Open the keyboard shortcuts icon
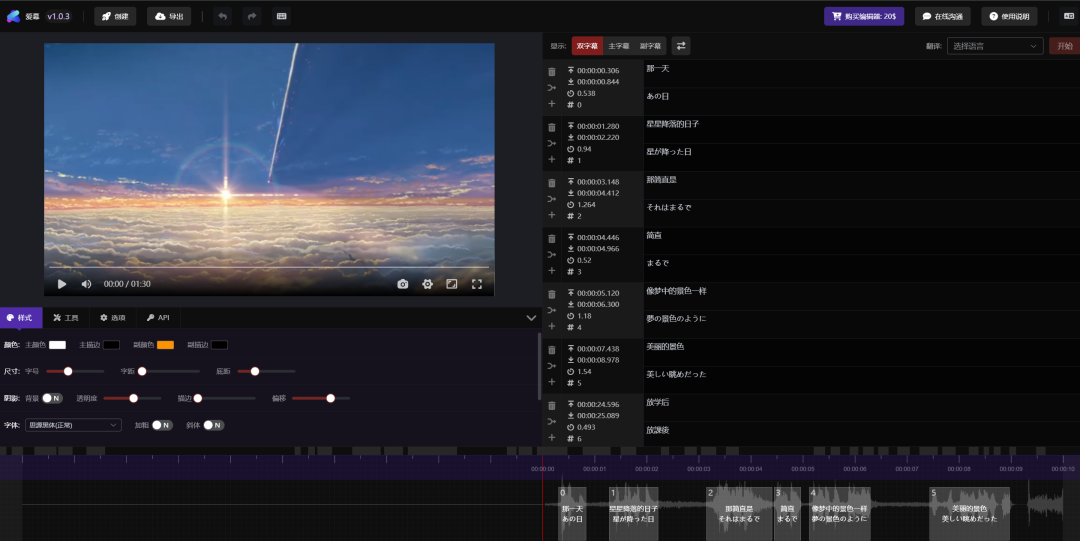The height and width of the screenshot is (541, 1080). pos(282,17)
